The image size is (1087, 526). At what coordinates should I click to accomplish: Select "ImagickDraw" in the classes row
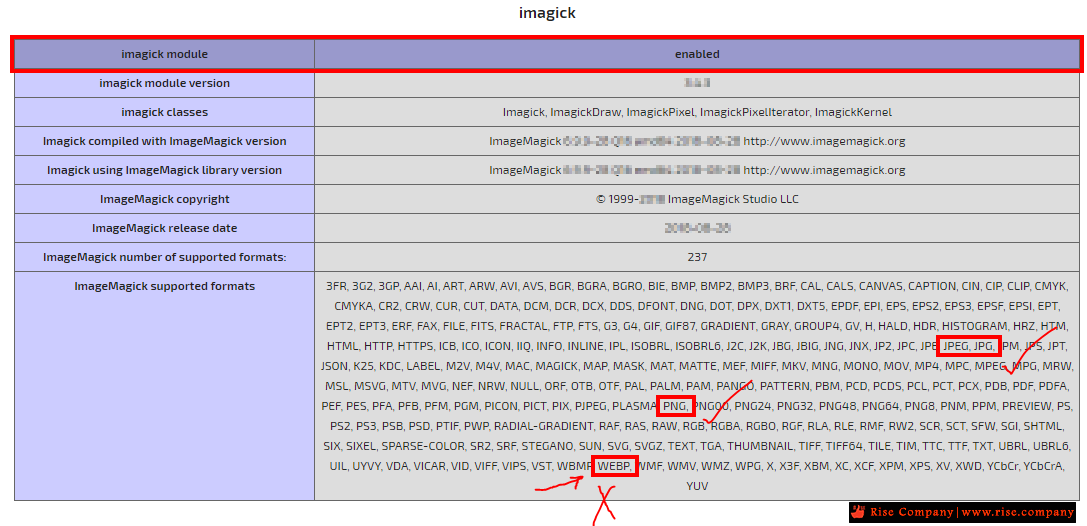(x=586, y=112)
